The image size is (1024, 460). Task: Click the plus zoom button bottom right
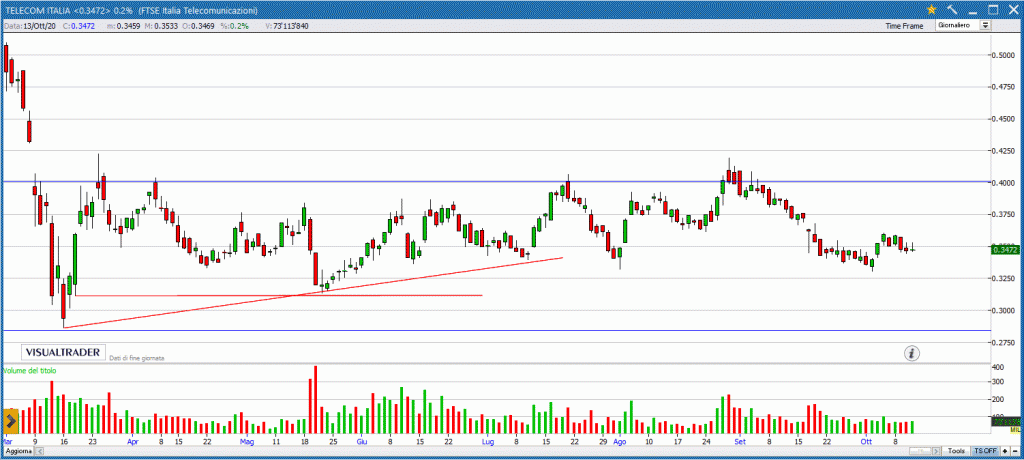click(1004, 452)
